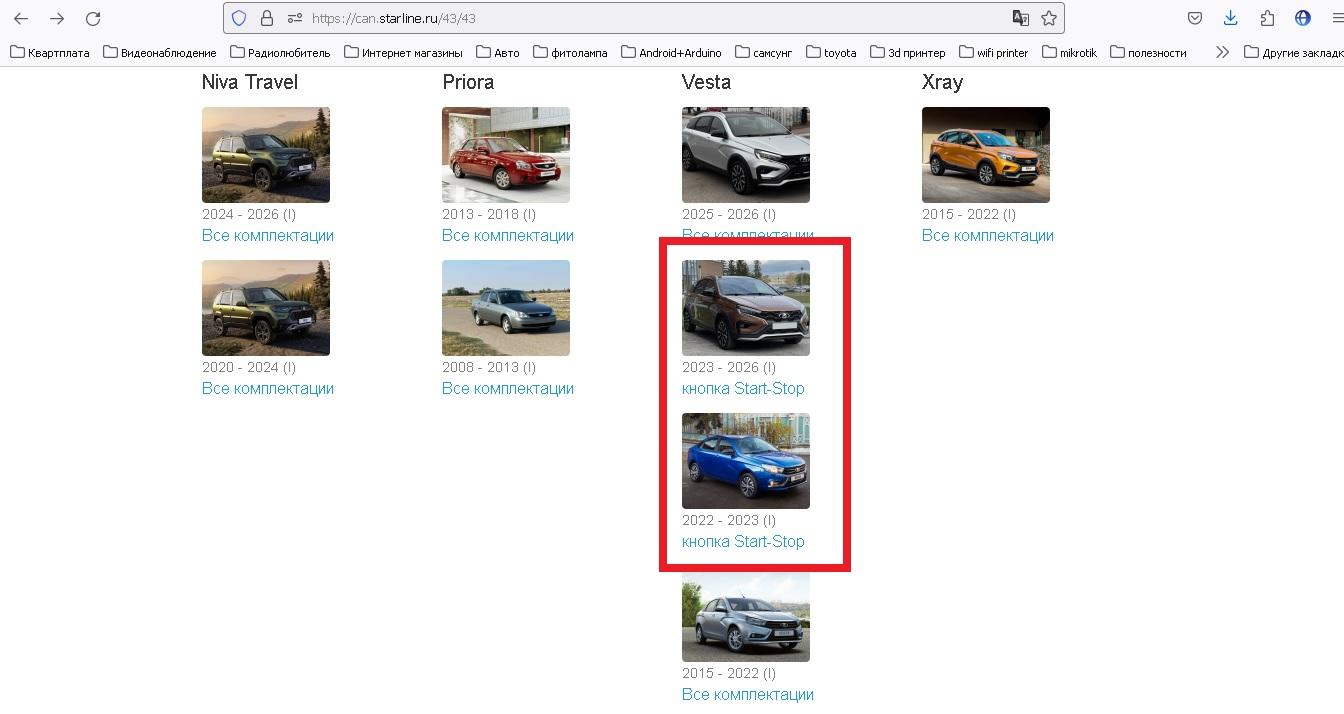Open the Pocket save icon
The width and height of the screenshot is (1344, 714).
[x=1195, y=18]
